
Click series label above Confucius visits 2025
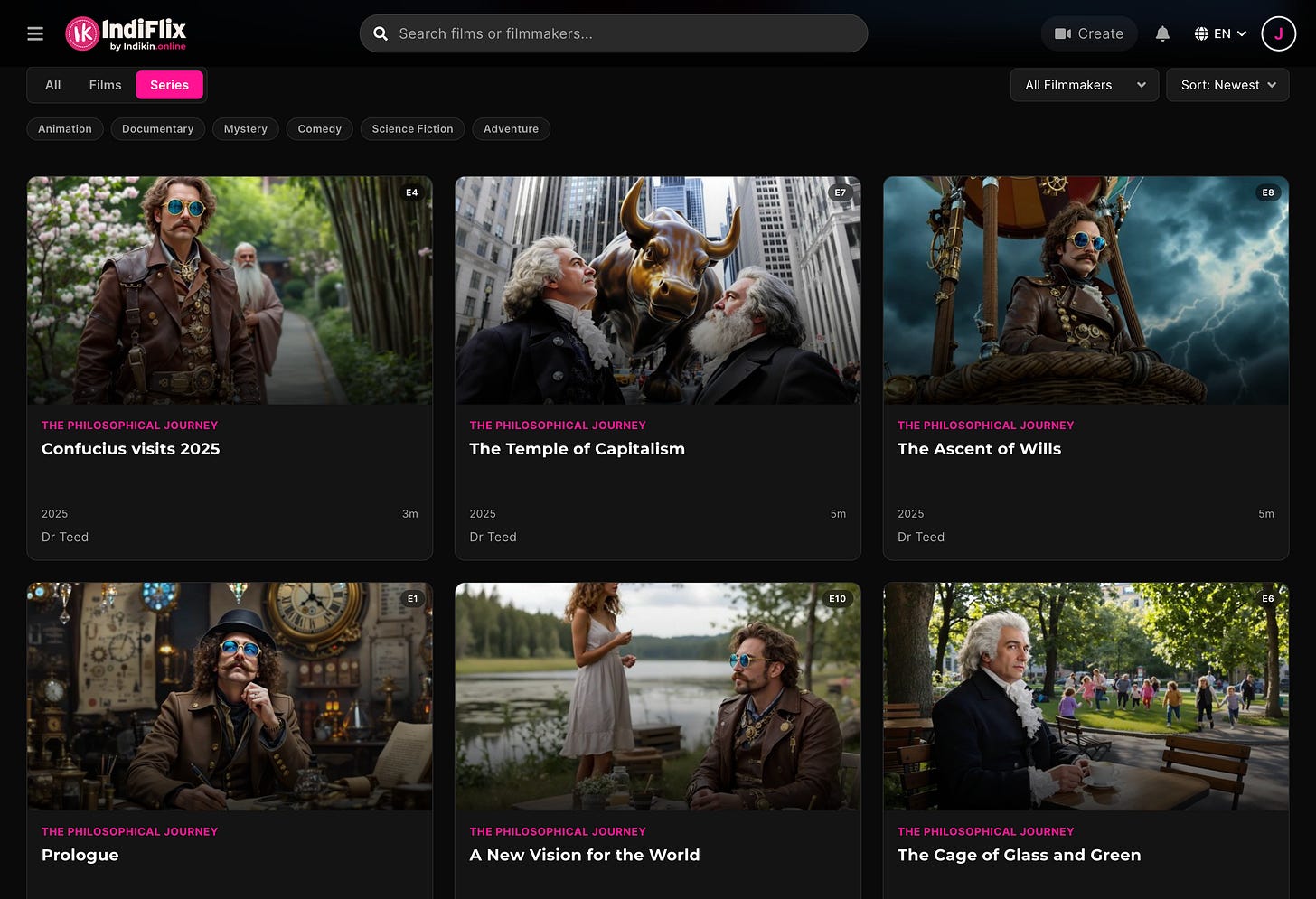point(130,426)
